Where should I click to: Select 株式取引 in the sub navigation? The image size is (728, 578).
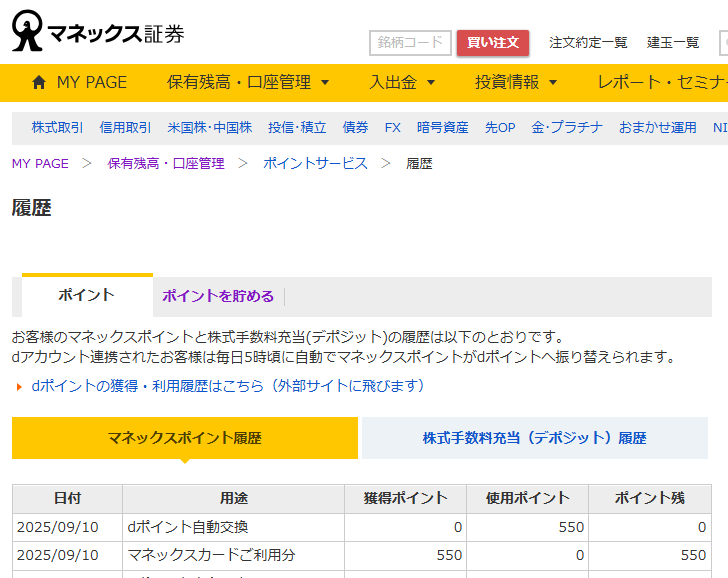tap(58, 127)
